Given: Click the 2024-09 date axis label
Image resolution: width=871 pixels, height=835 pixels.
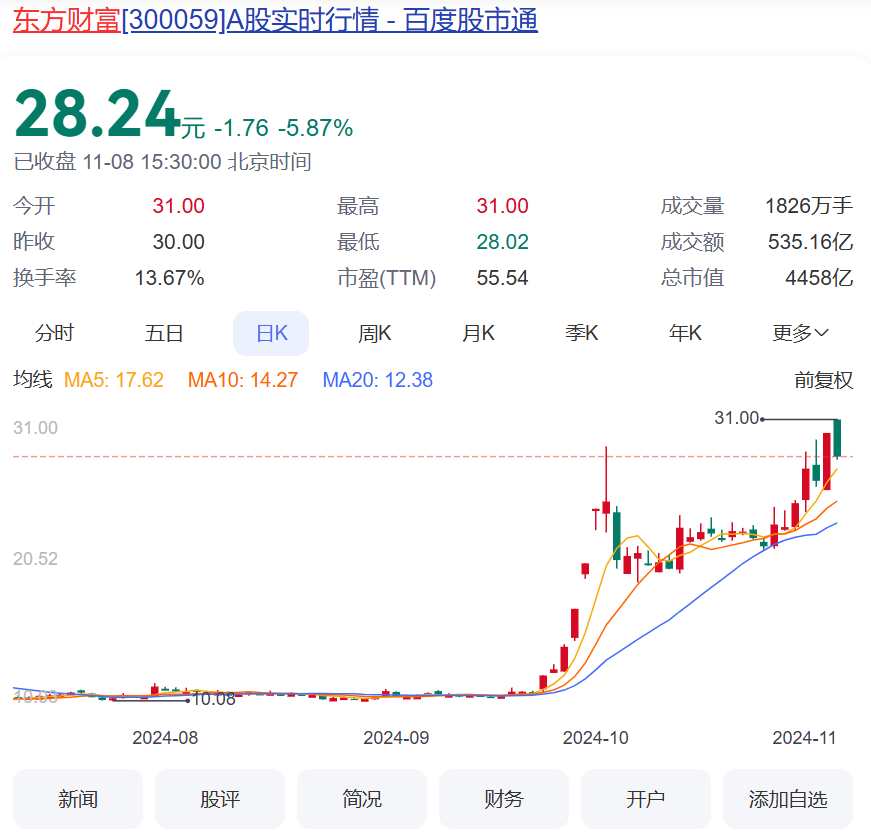Looking at the screenshot, I should 396,738.
